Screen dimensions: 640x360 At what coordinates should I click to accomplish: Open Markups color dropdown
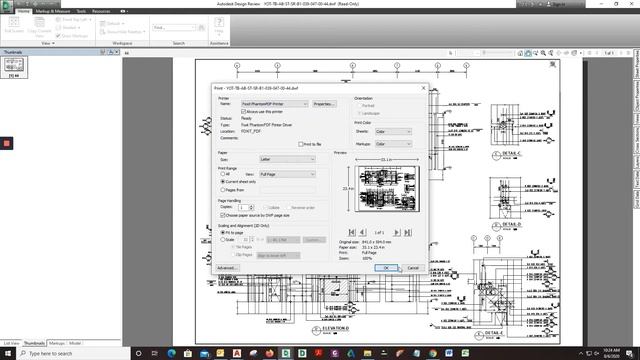(393, 144)
